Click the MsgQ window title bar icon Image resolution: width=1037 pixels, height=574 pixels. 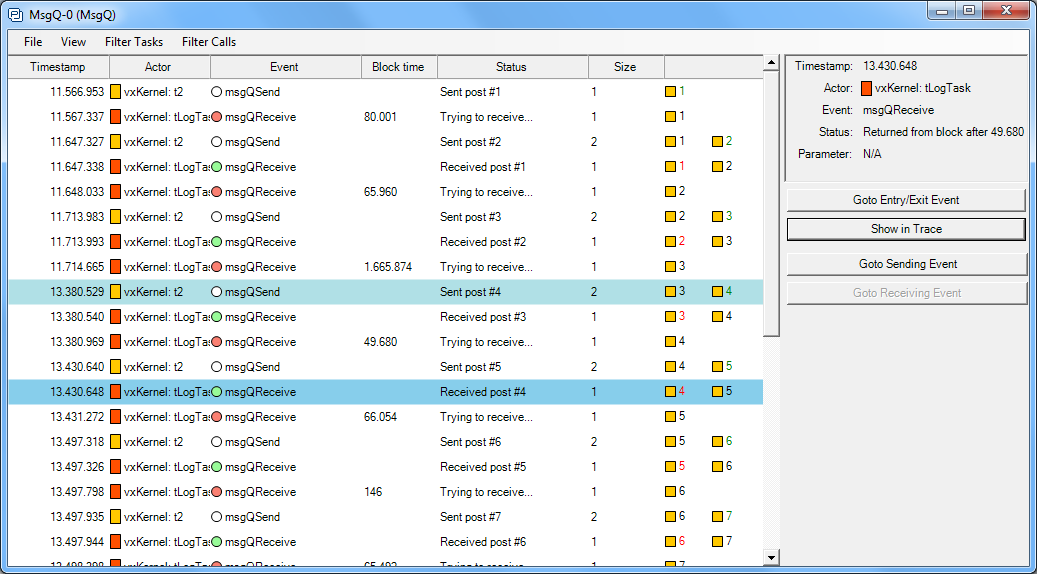(x=16, y=12)
